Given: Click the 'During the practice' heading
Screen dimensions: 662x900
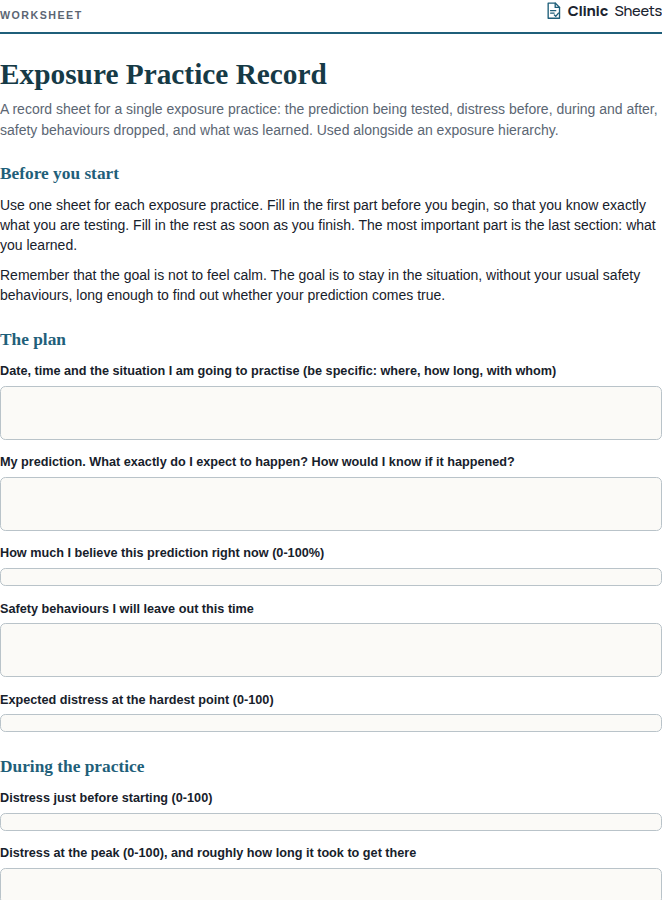Looking at the screenshot, I should coord(72,767).
